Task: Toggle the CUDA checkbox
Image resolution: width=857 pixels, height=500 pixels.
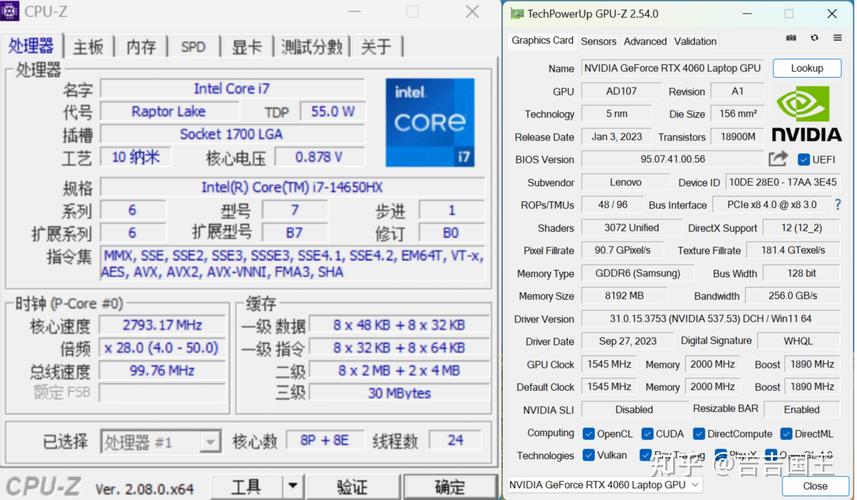Action: tap(647, 434)
